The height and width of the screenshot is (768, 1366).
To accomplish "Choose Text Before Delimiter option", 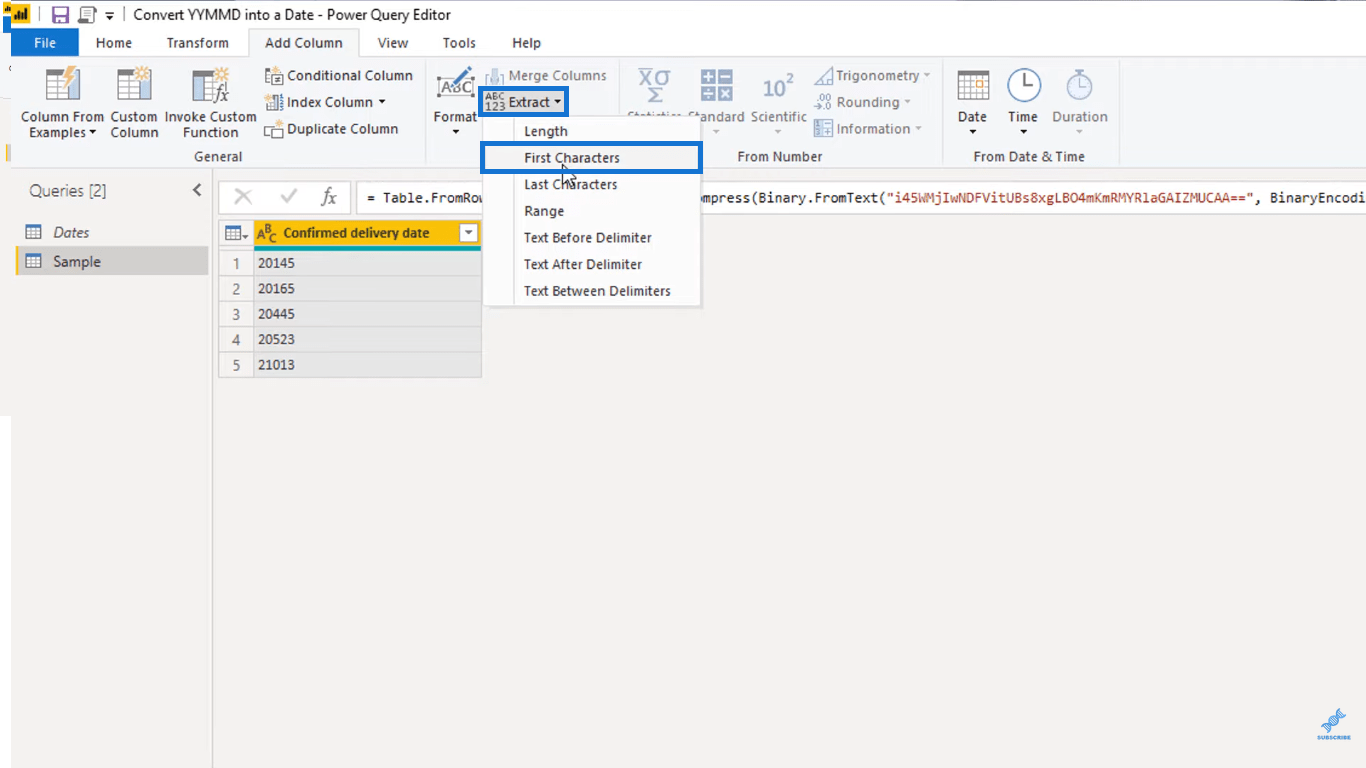I will coord(588,238).
